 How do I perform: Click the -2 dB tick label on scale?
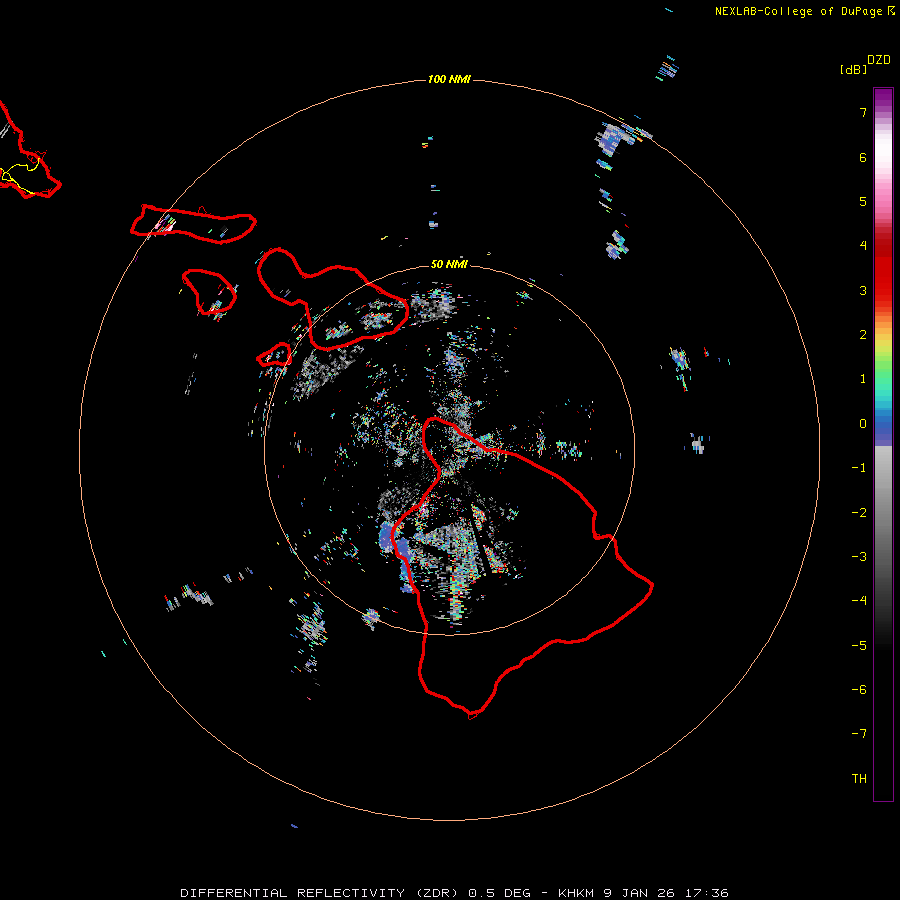(x=859, y=513)
